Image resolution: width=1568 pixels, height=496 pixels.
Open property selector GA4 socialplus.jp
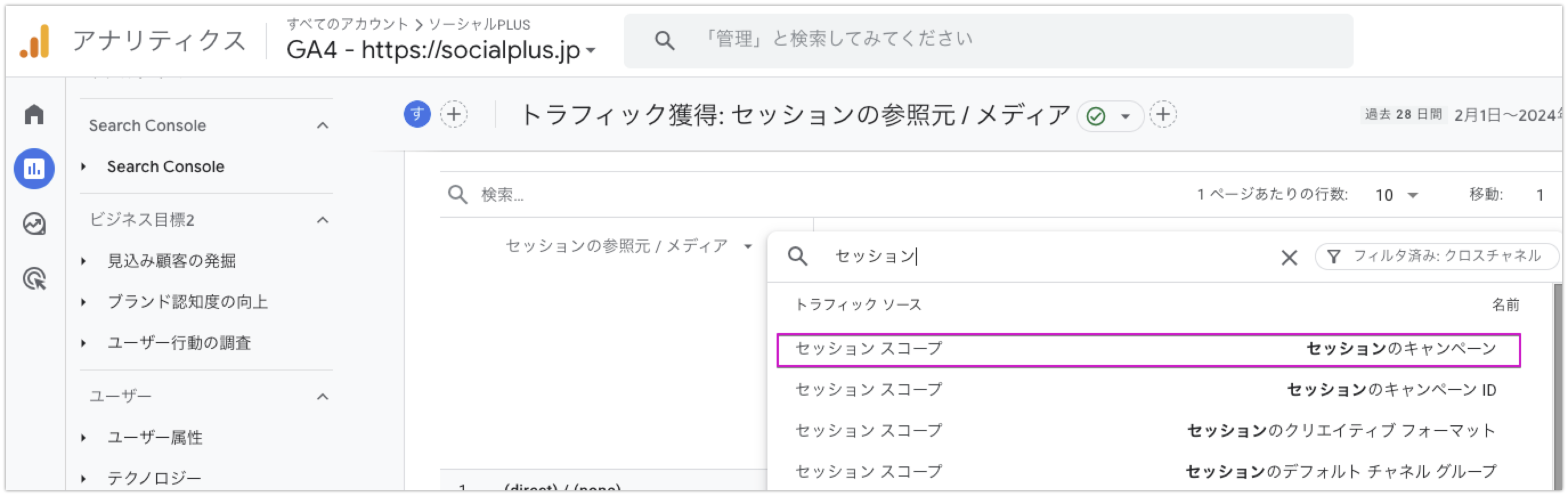click(x=441, y=50)
